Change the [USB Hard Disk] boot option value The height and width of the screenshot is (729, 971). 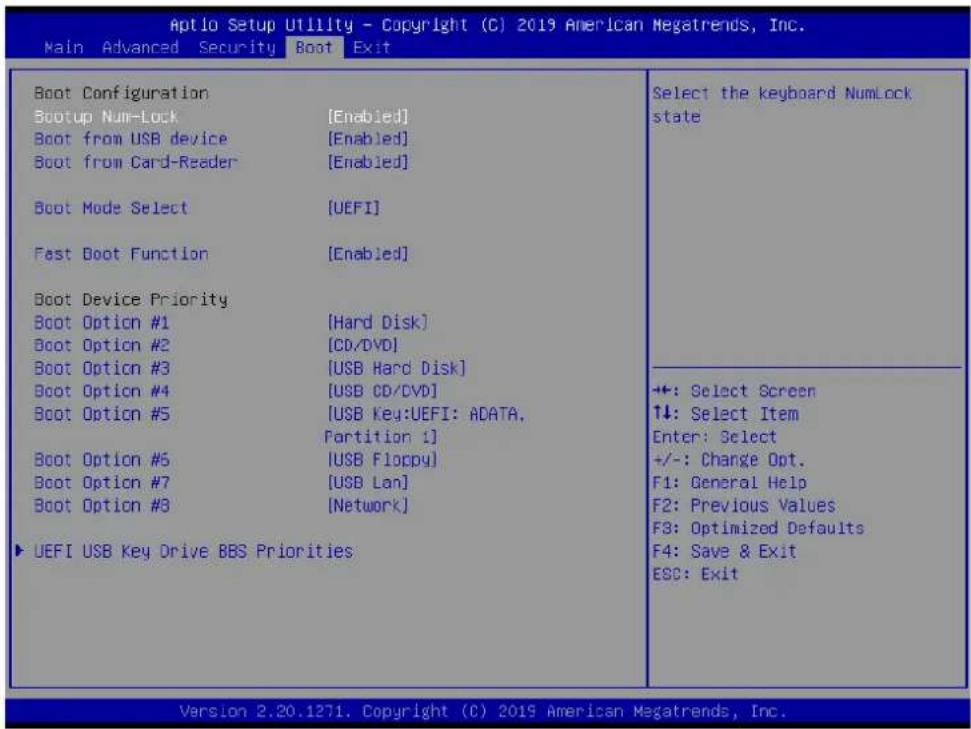396,368
